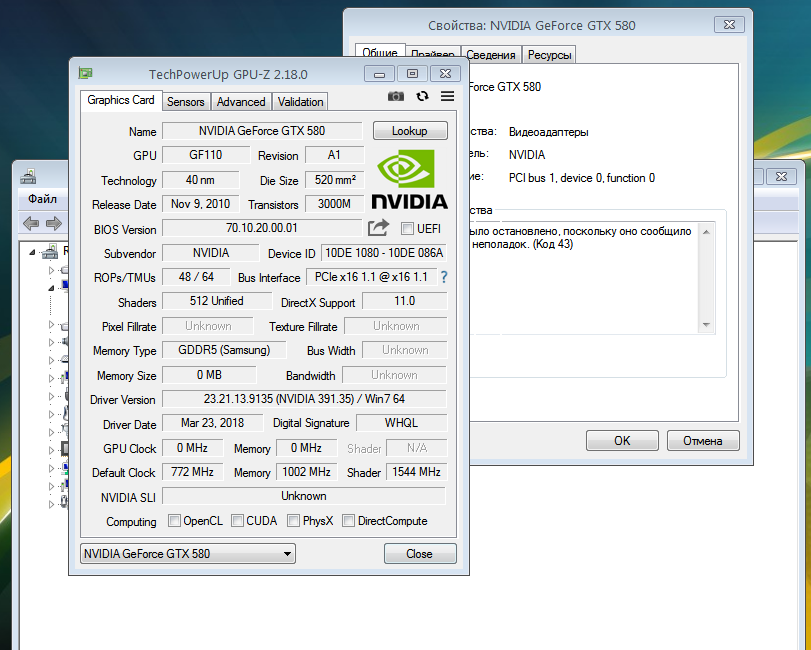The image size is (811, 650).
Task: Click the Die Size value 520 mm²
Action: tap(335, 180)
